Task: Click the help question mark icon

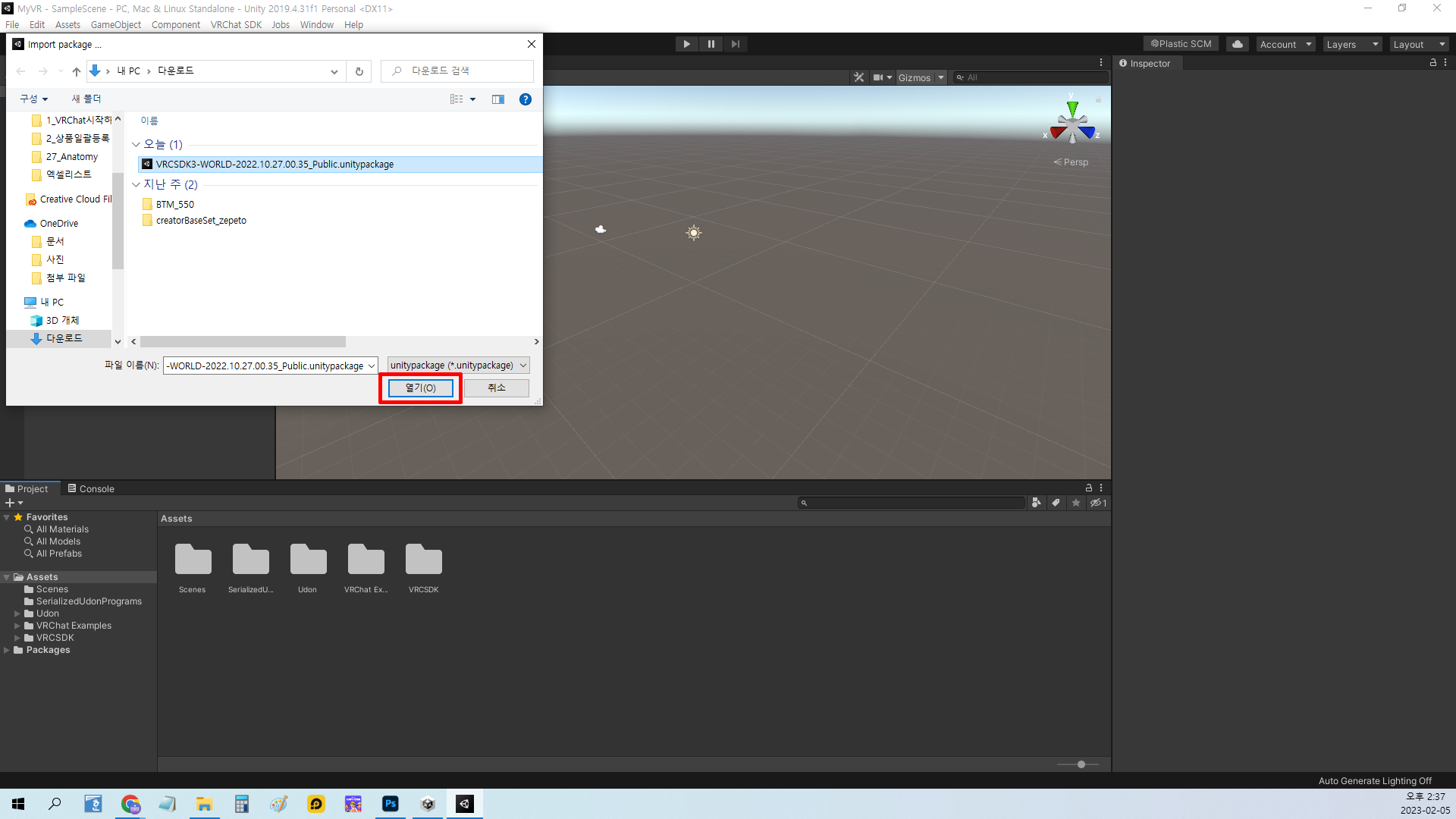Action: point(525,99)
